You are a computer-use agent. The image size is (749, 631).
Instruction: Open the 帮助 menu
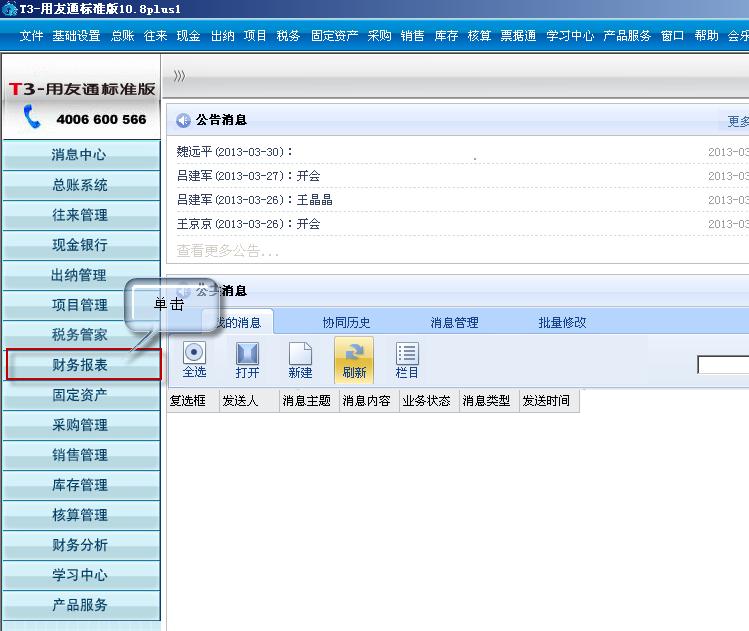706,36
